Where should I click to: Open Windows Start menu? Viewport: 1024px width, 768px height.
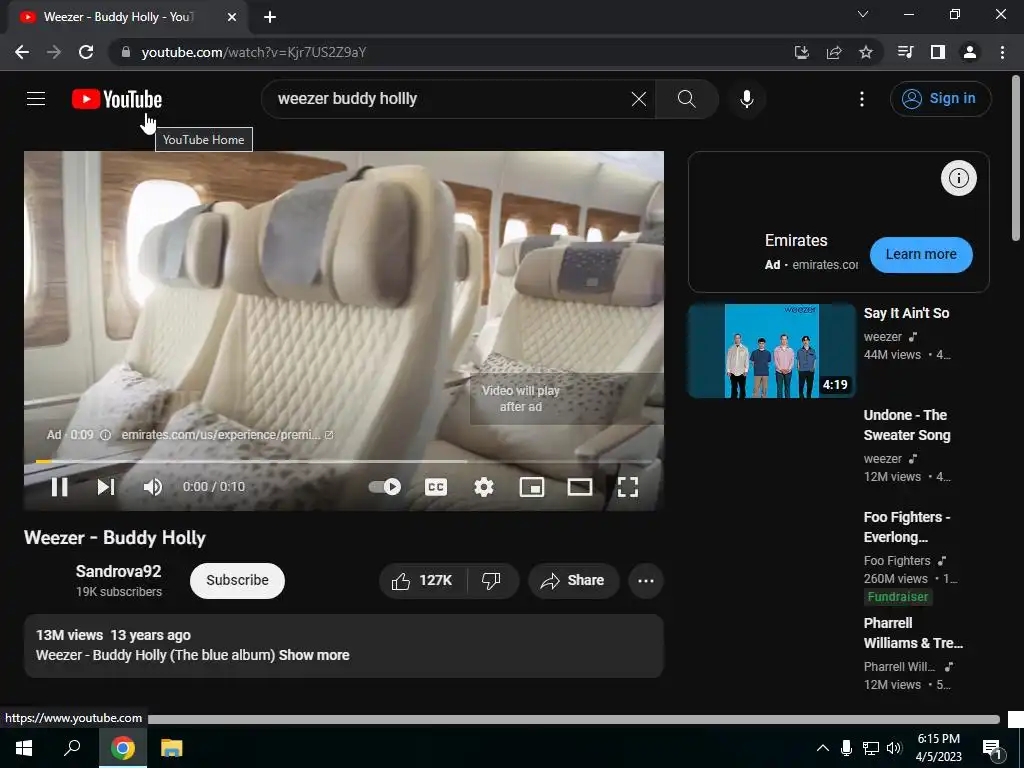pos(24,748)
